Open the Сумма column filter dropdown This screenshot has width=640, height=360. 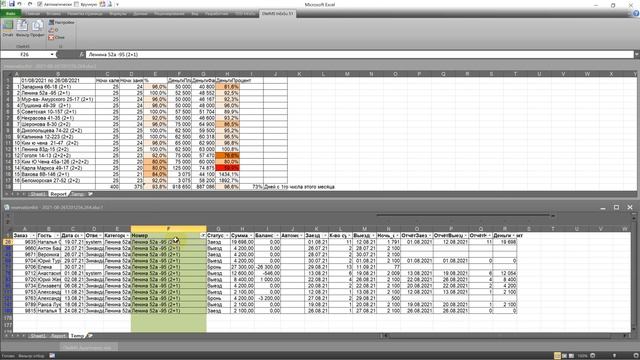tap(251, 236)
